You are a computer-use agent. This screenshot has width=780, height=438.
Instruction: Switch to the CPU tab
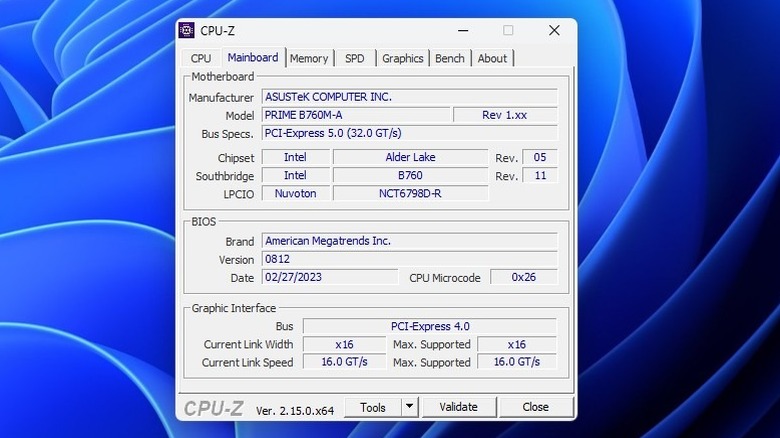pyautogui.click(x=201, y=58)
